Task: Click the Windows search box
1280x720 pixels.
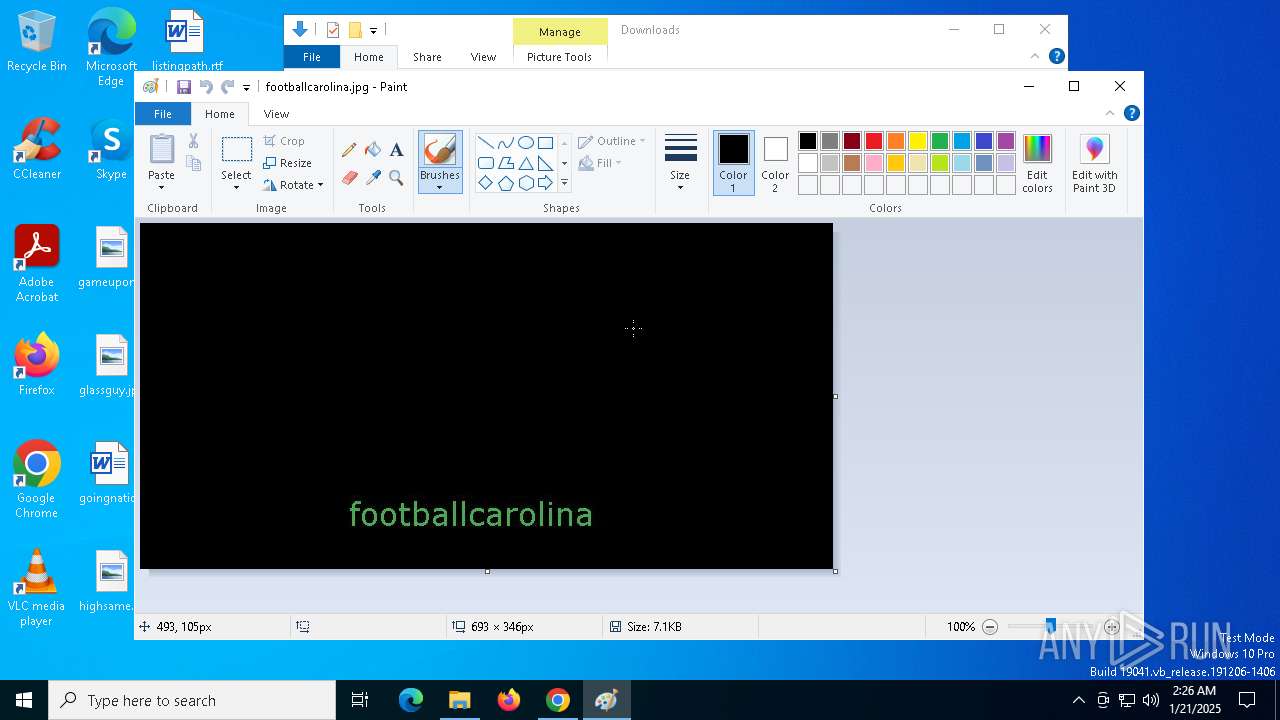Action: (192, 700)
